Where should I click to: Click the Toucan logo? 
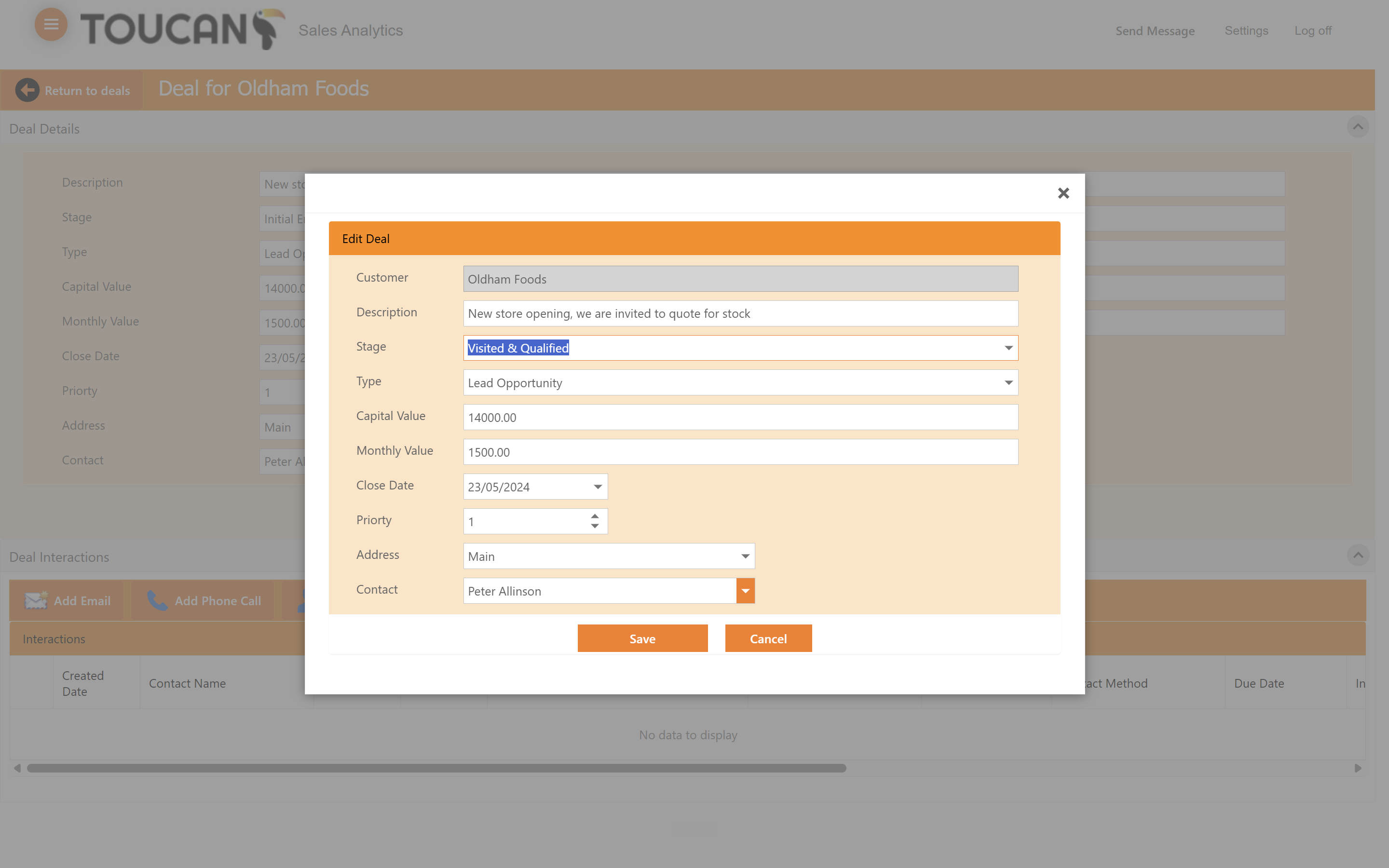point(182,29)
